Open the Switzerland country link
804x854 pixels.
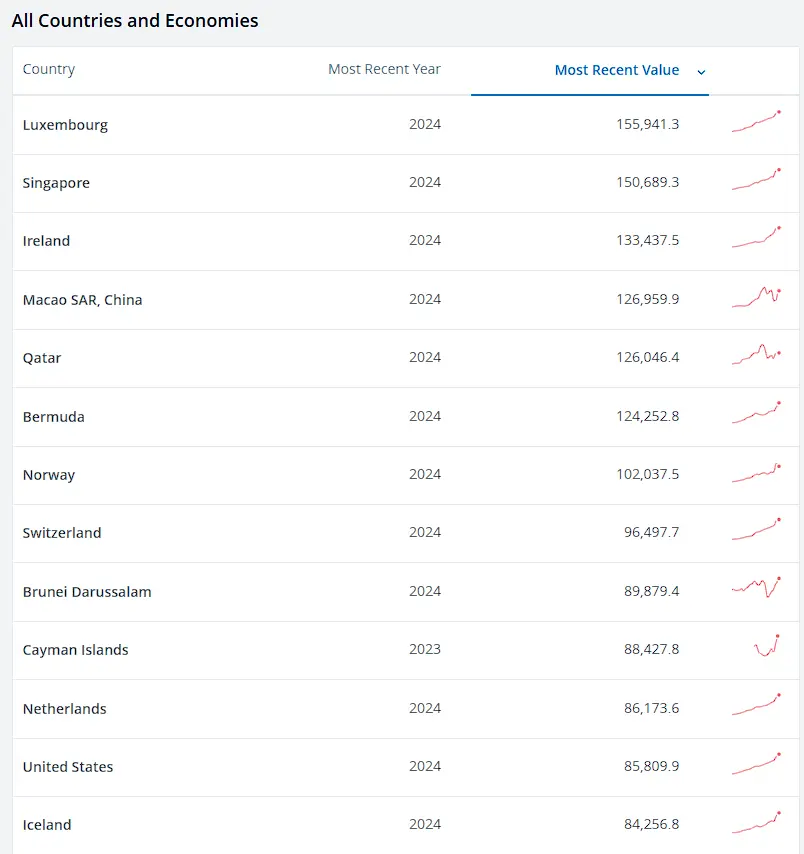point(62,533)
